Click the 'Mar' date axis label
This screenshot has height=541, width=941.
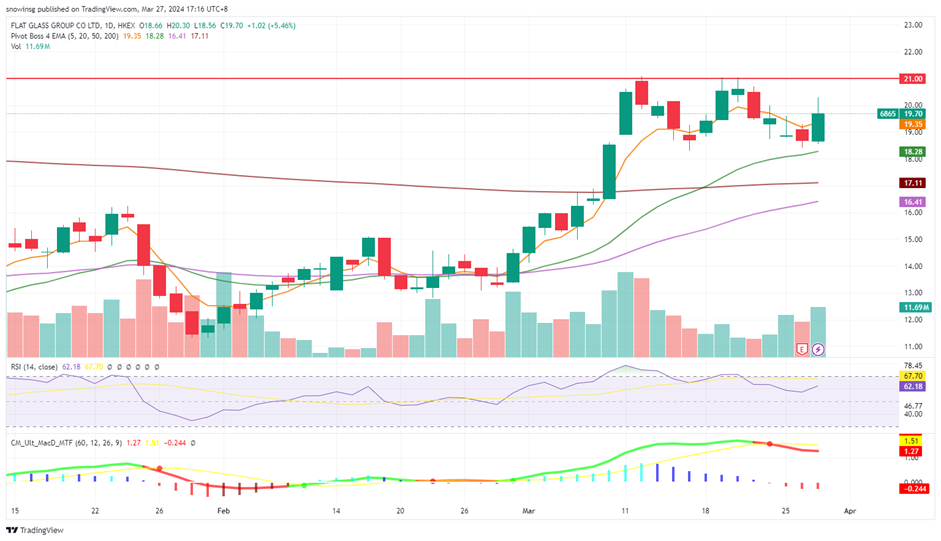[528, 511]
